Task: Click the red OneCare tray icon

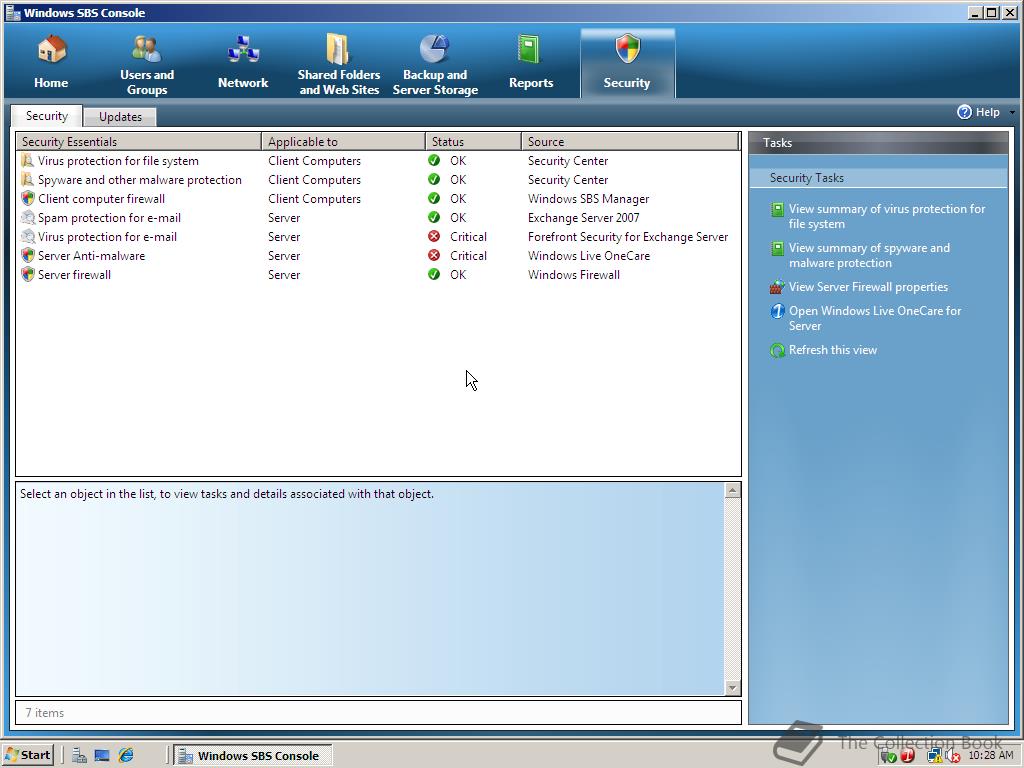Action: [x=908, y=756]
